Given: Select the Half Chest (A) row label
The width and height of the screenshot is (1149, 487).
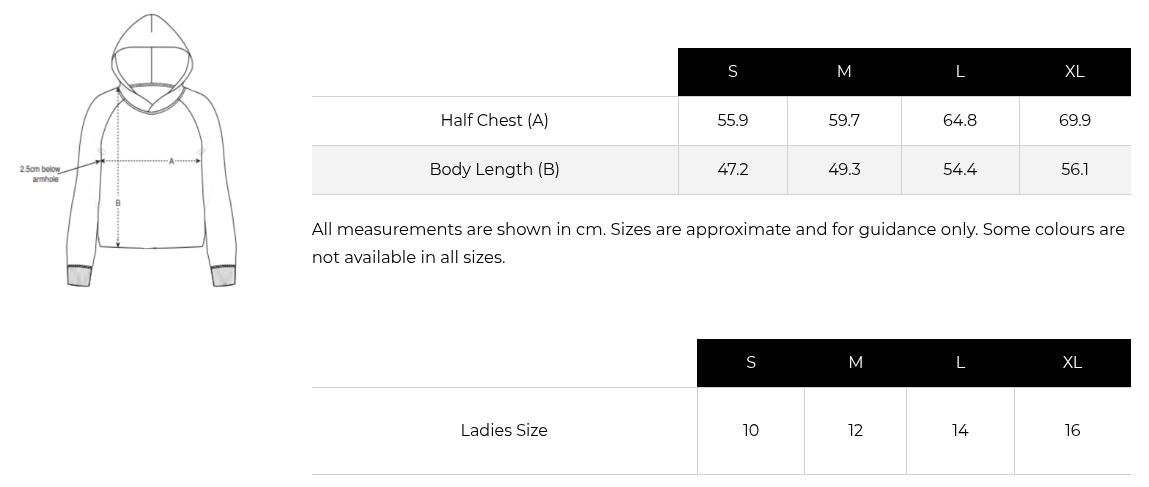Looking at the screenshot, I should click(494, 121).
